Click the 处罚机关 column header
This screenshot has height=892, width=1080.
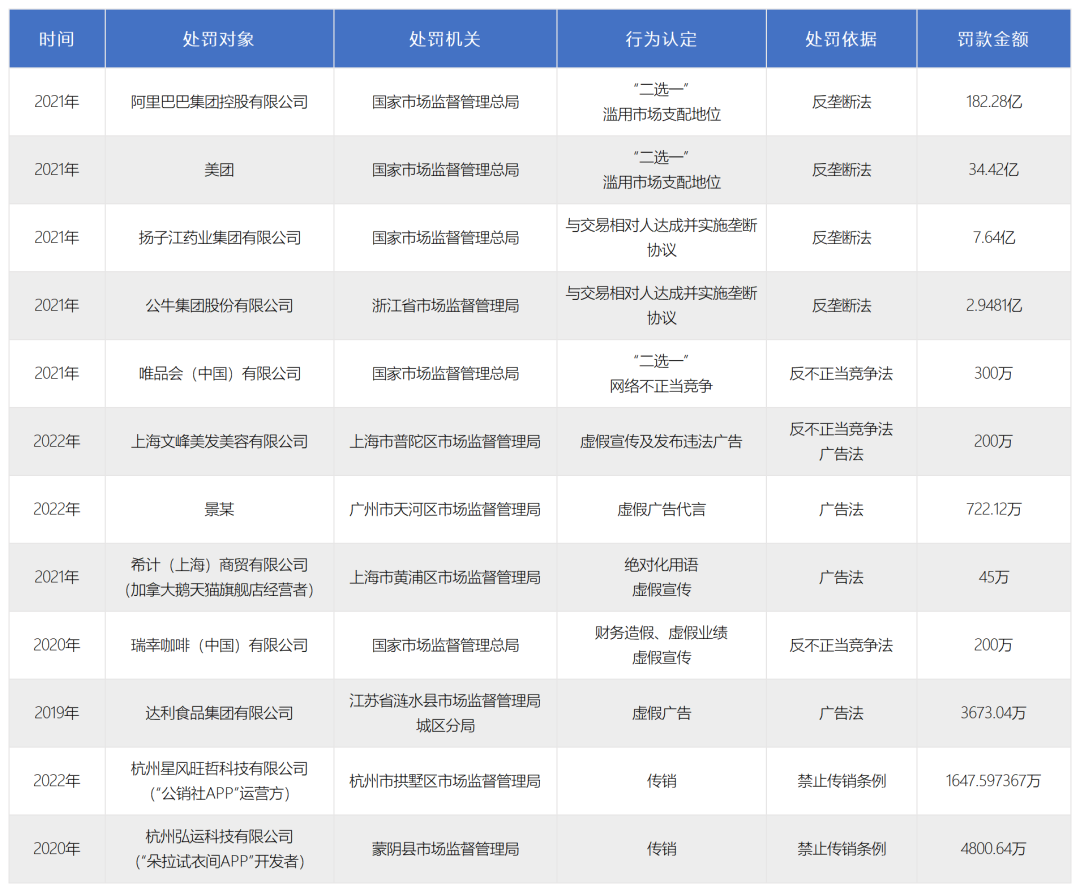click(x=445, y=39)
